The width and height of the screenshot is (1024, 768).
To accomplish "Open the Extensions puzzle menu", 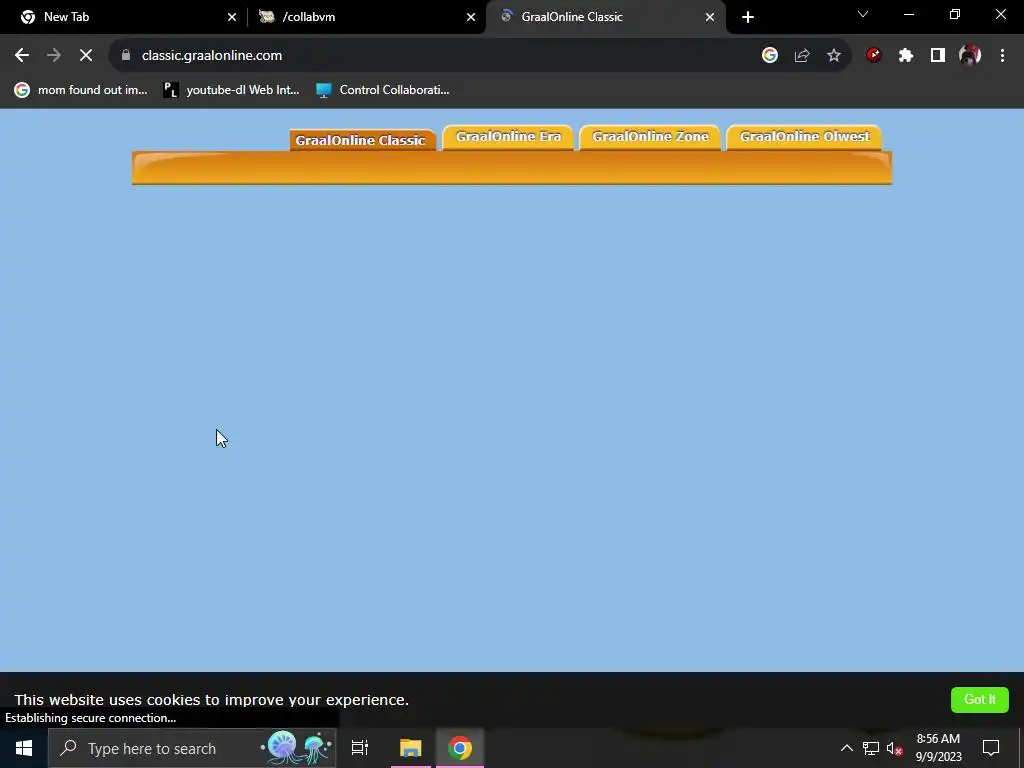I will (x=905, y=56).
